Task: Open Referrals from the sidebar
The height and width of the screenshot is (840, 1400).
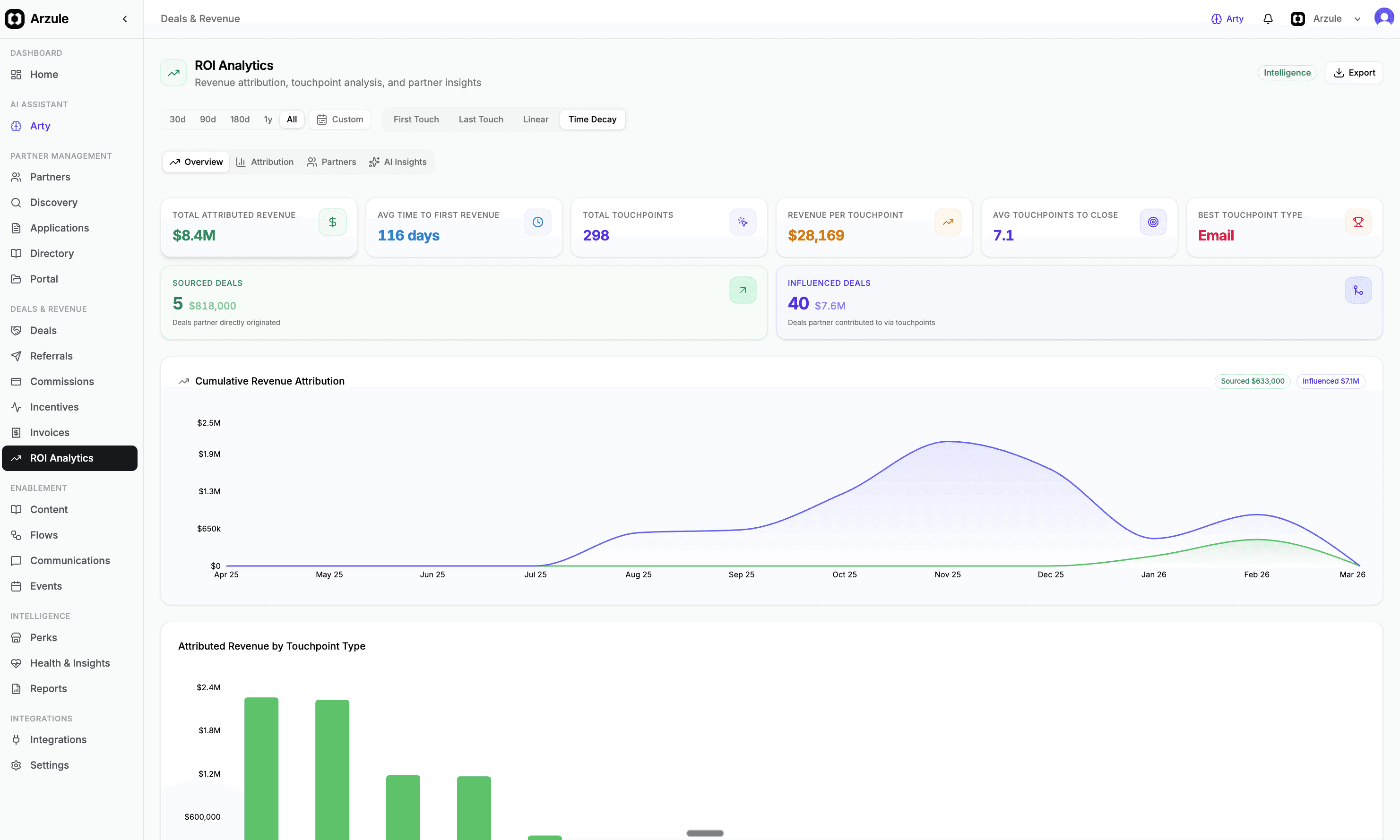Action: [x=51, y=356]
